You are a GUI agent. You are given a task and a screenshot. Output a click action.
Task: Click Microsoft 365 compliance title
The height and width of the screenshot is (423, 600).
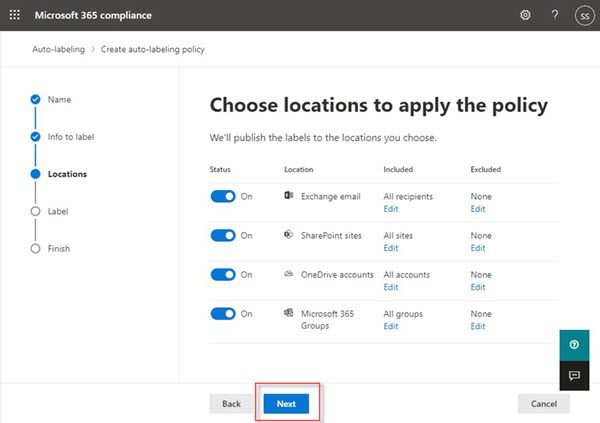coord(93,15)
